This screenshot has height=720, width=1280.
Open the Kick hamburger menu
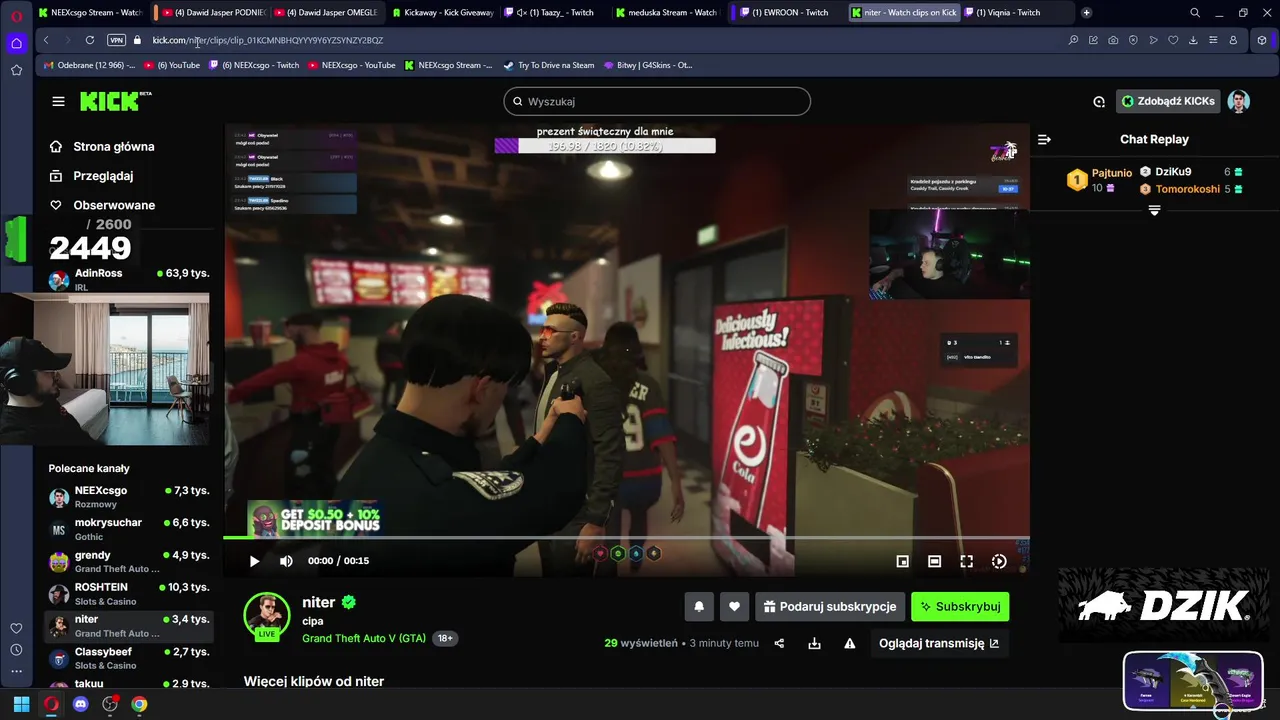[x=58, y=101]
